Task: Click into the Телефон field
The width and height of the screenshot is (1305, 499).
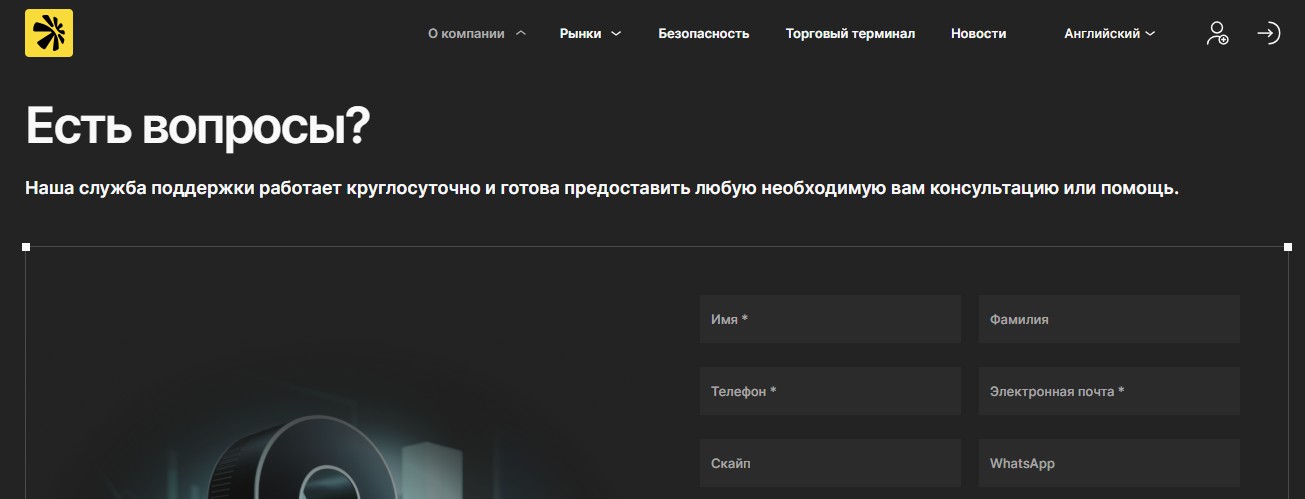Action: pyautogui.click(x=830, y=391)
